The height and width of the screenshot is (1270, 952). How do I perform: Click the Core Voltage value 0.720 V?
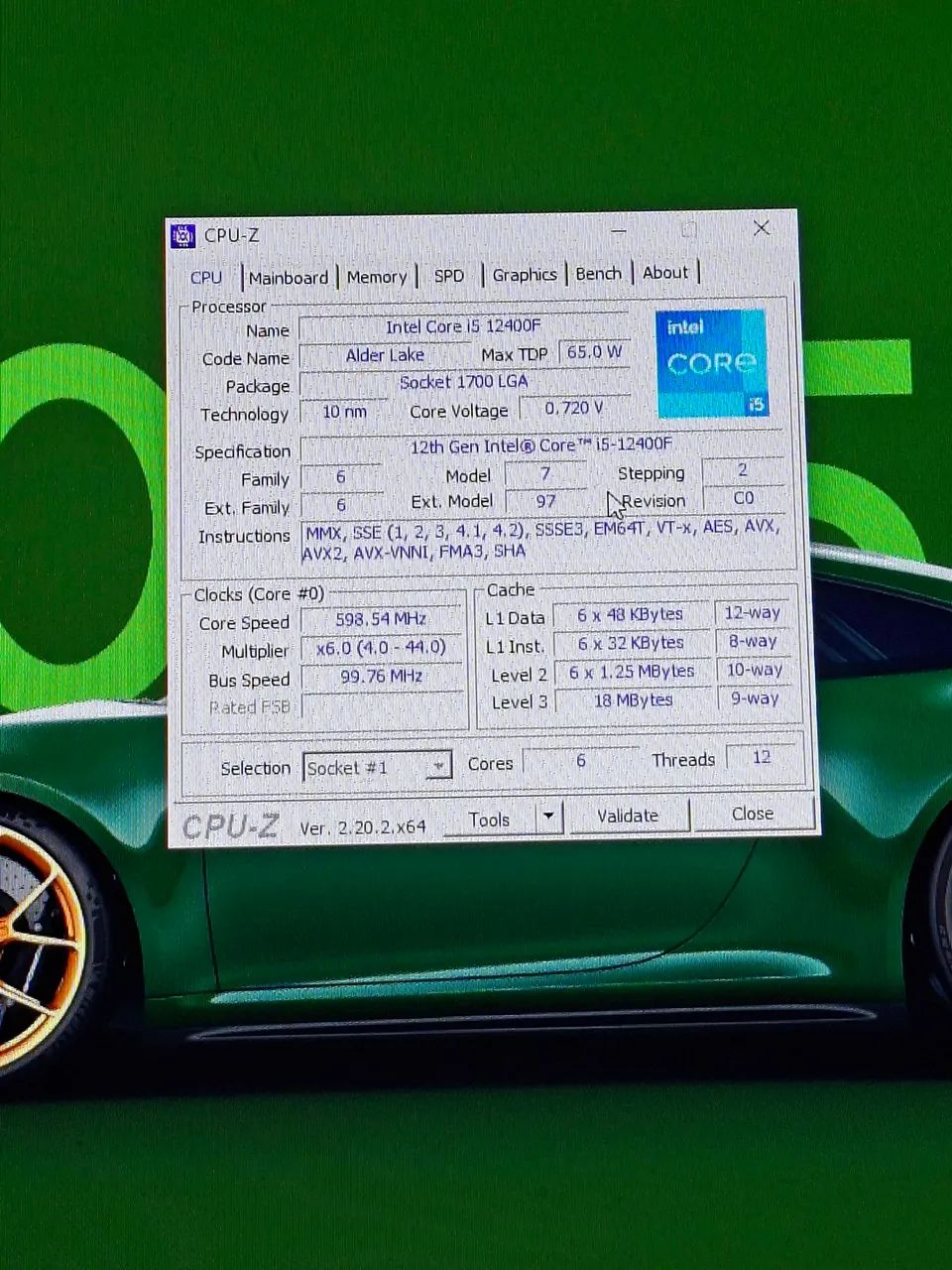click(574, 408)
